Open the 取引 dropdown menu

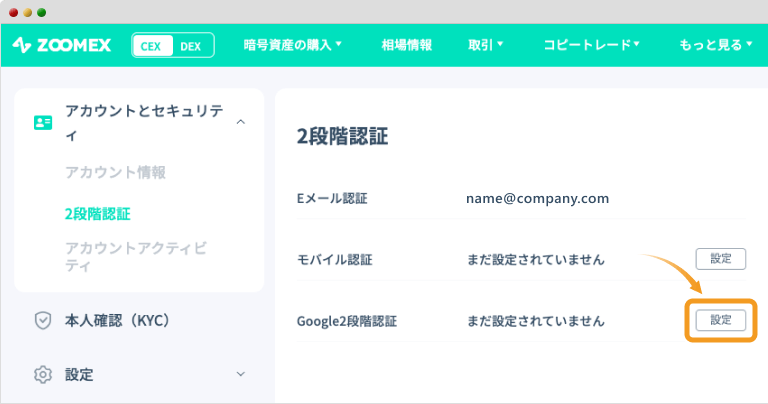(x=485, y=45)
